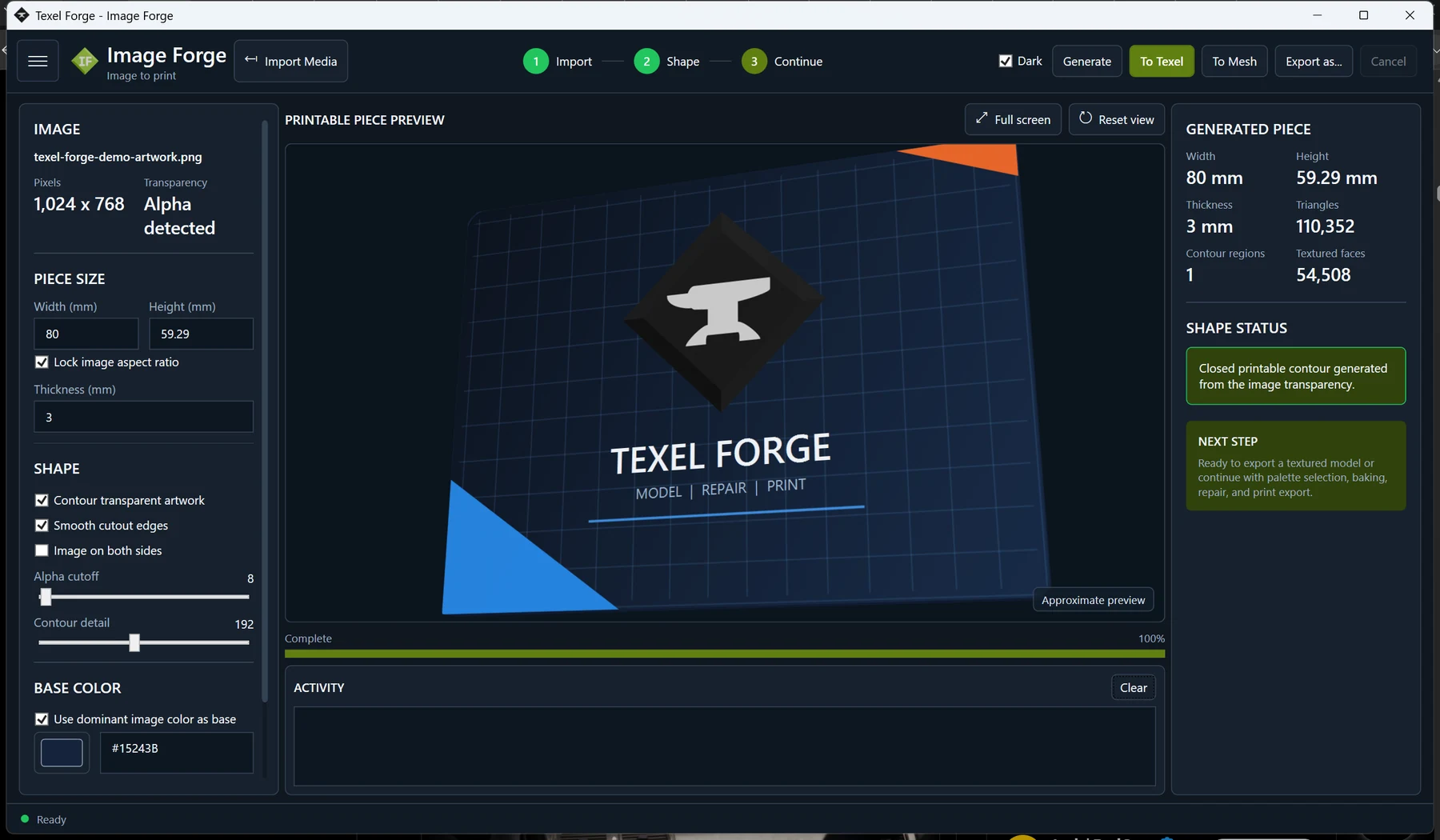Viewport: 1440px width, 840px height.
Task: Click the Height (mm) input field
Action: (201, 334)
